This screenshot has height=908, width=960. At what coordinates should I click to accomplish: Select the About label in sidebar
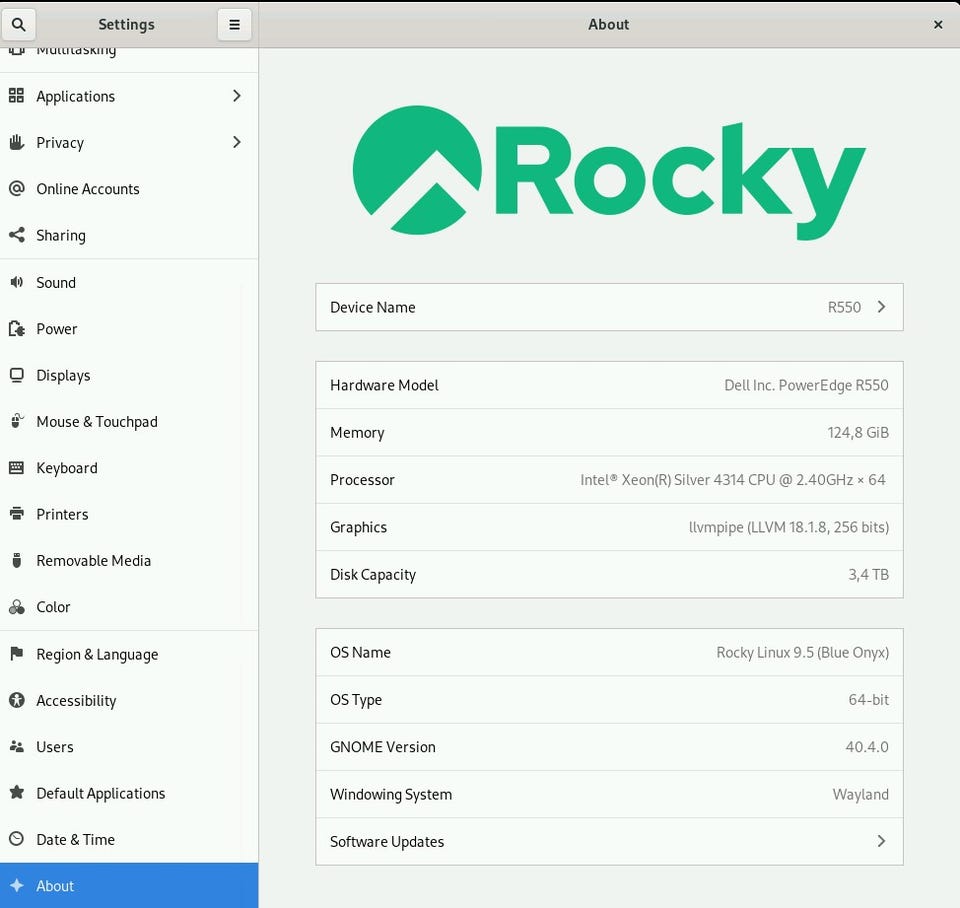tap(54, 886)
